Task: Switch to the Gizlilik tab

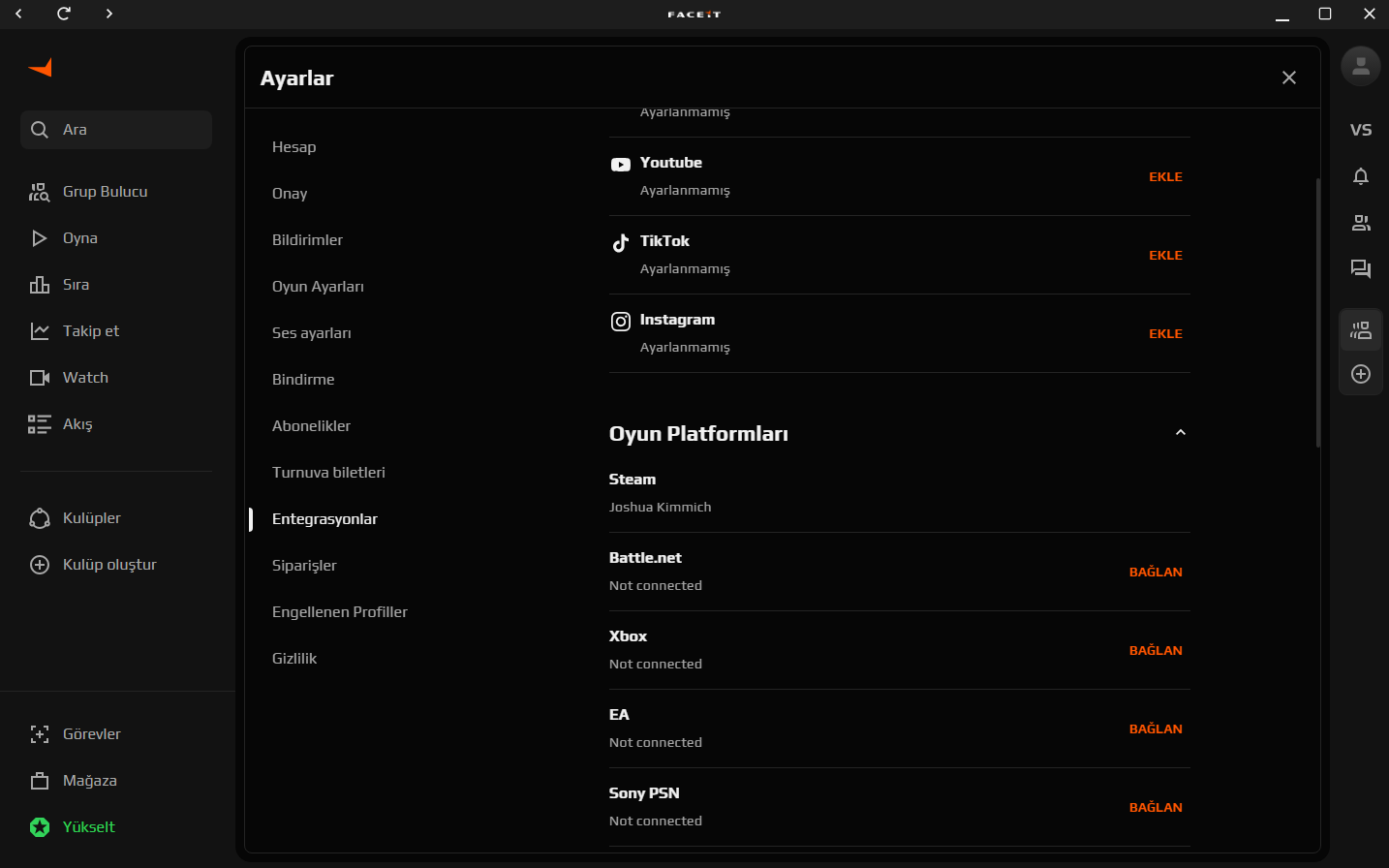Action: [294, 659]
